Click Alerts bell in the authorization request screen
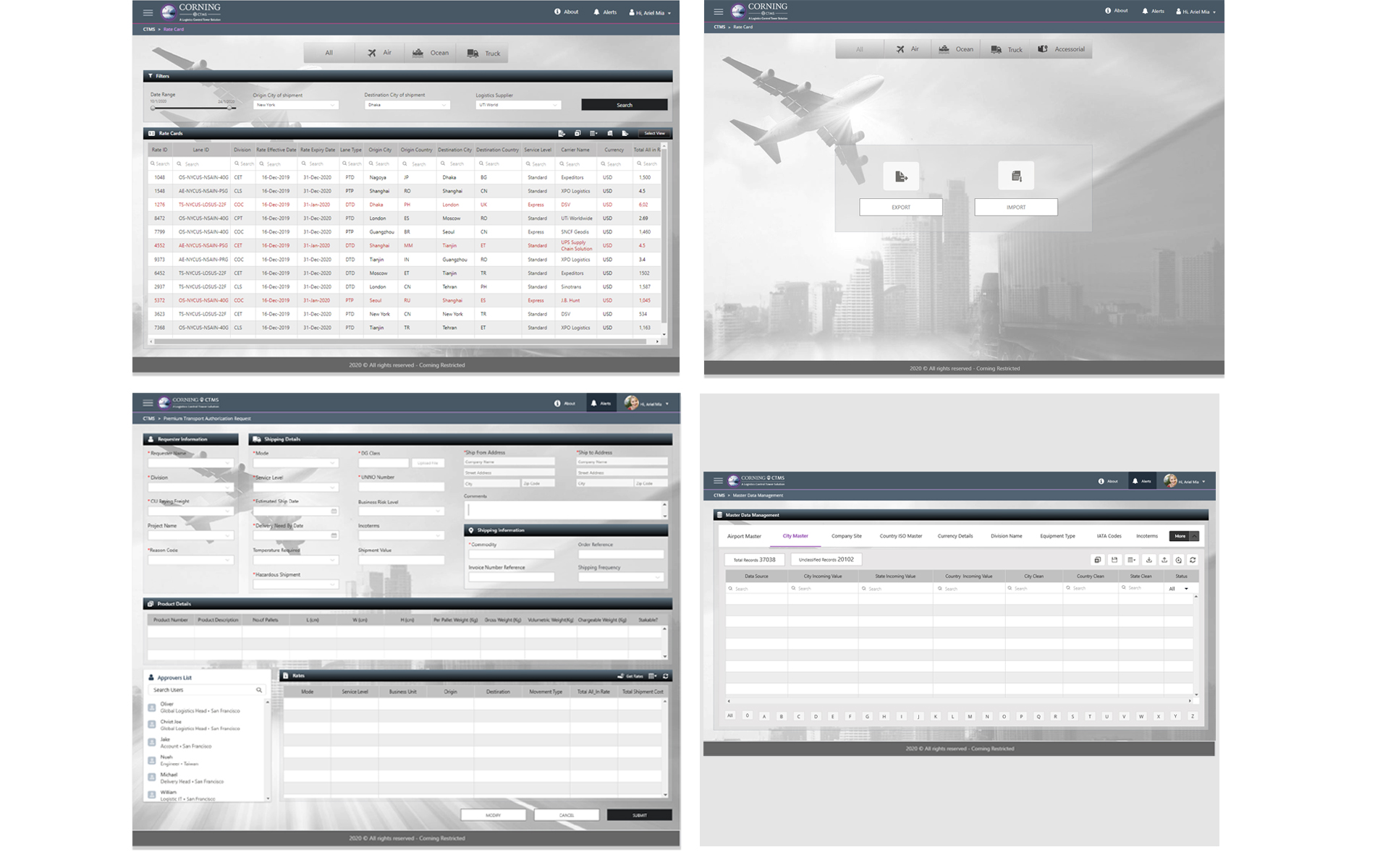The height and width of the screenshot is (868, 1375). click(601, 404)
